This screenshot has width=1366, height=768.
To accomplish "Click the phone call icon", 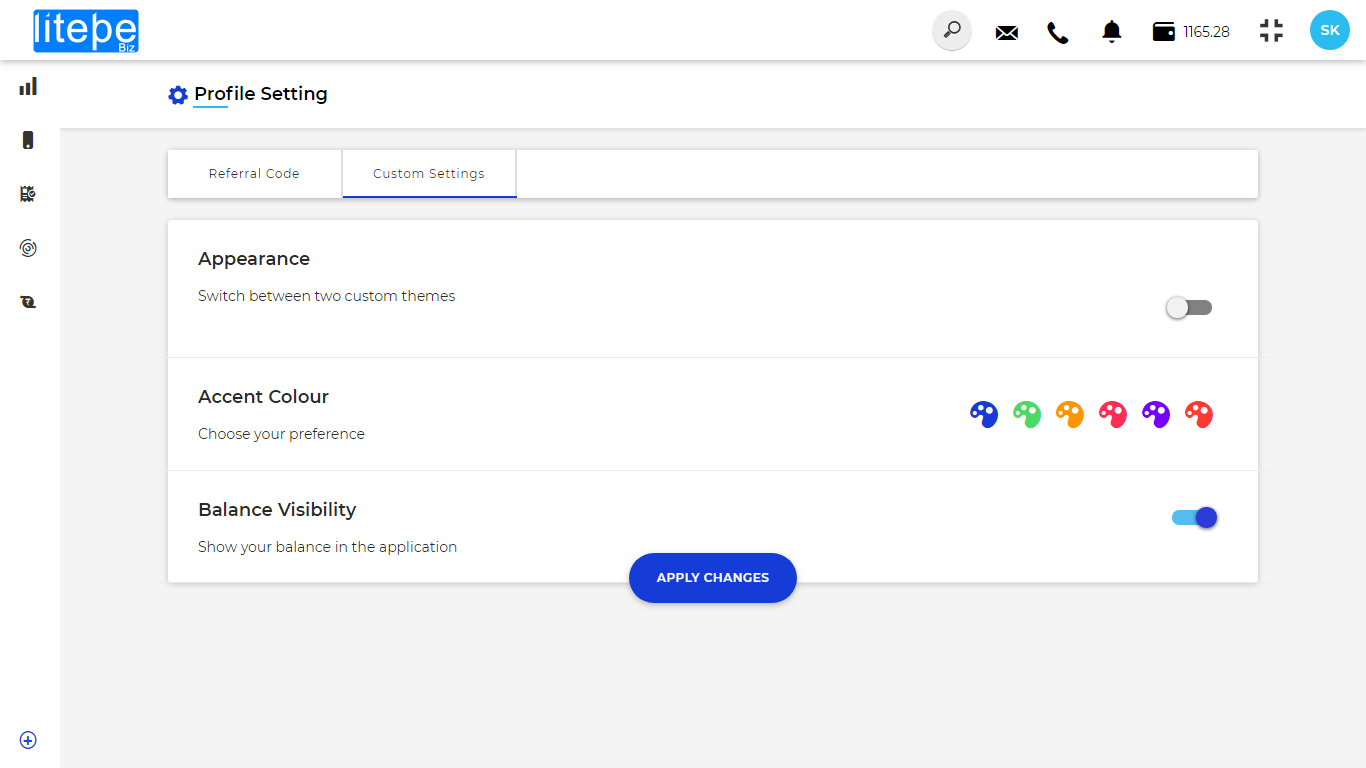I will [x=1057, y=33].
